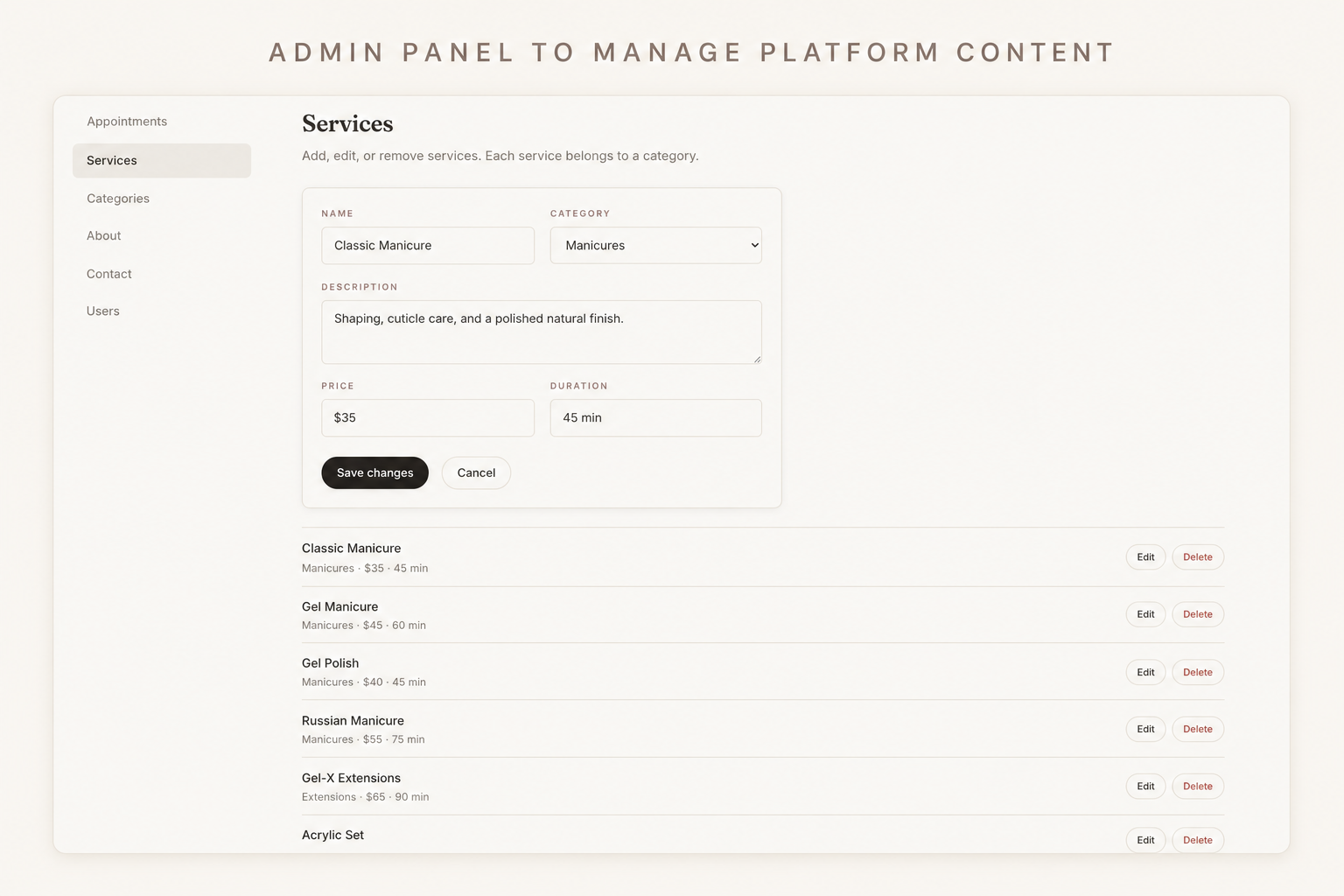The image size is (1344, 896).
Task: Delete the Russian Manicure service
Action: tap(1198, 729)
